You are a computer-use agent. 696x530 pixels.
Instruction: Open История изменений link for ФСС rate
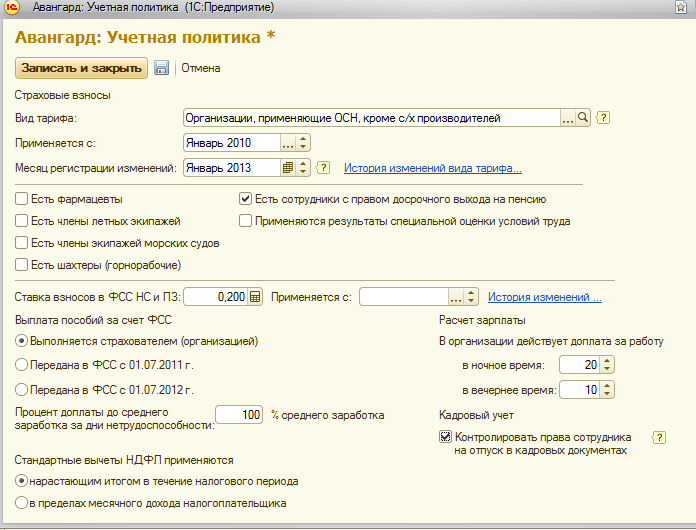(545, 297)
